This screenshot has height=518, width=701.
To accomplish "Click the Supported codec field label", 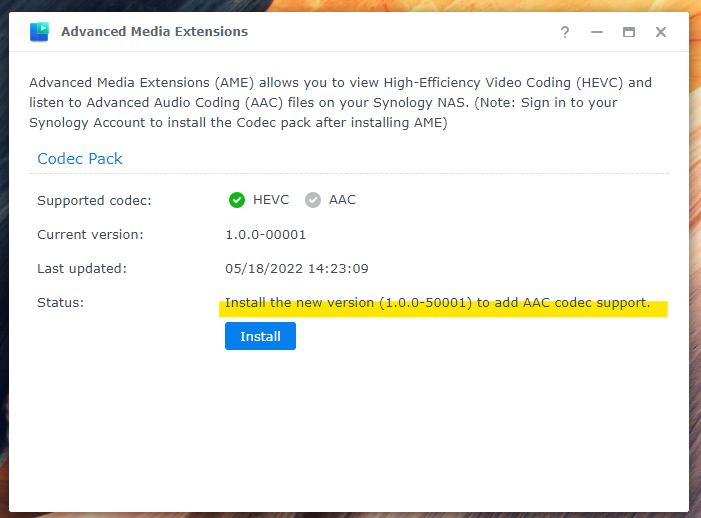I will point(94,201).
